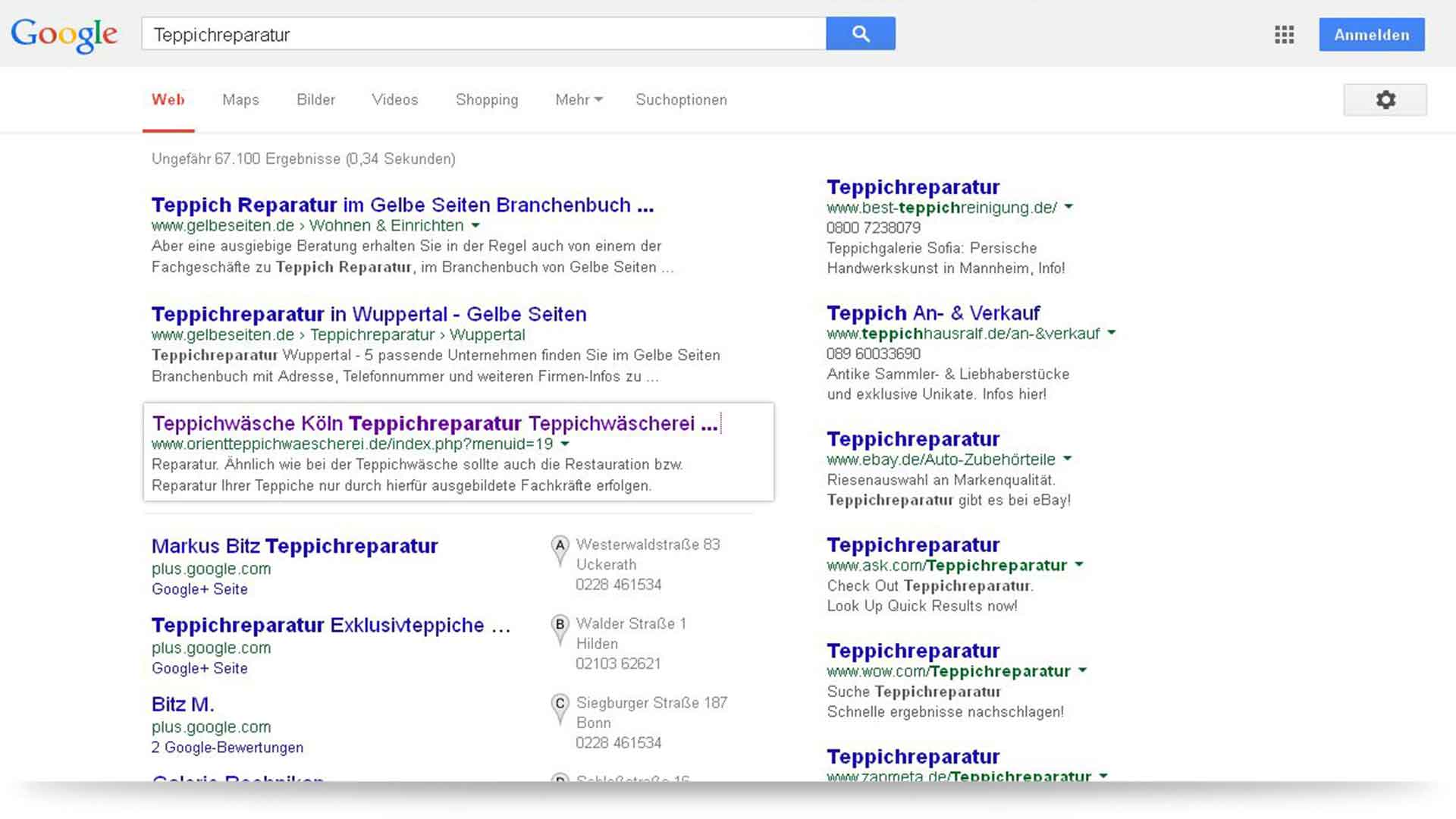Click map marker B for Walder Straße 1
This screenshot has width=1456, height=819.
pyautogui.click(x=560, y=629)
